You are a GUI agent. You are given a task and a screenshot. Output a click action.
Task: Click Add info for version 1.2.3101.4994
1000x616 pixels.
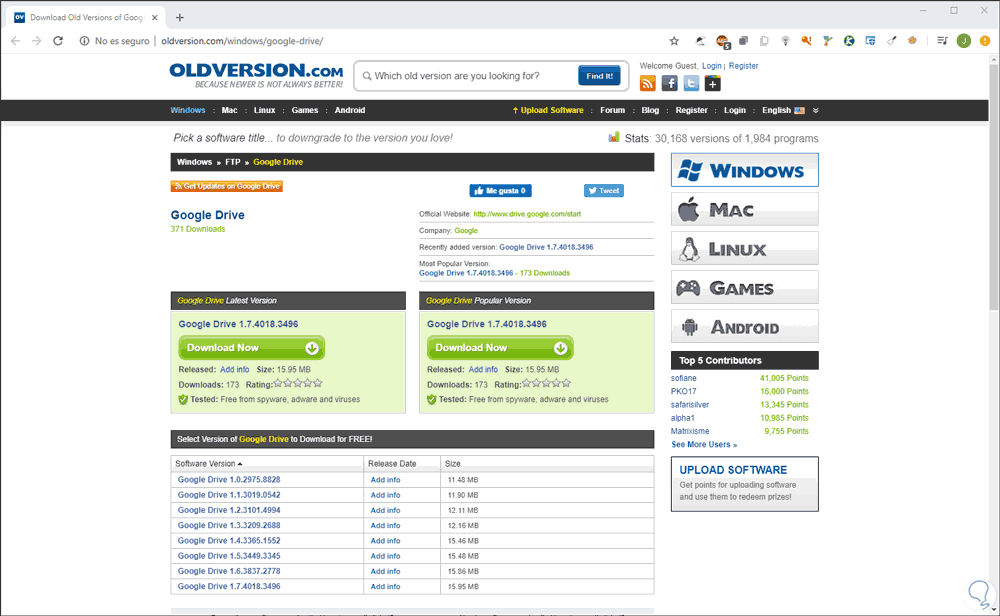(385, 510)
